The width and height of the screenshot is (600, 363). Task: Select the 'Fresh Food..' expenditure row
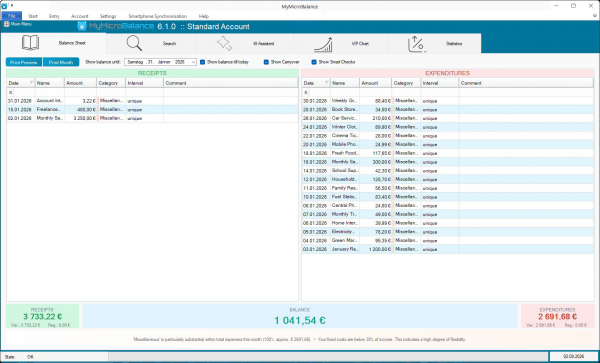pos(448,153)
